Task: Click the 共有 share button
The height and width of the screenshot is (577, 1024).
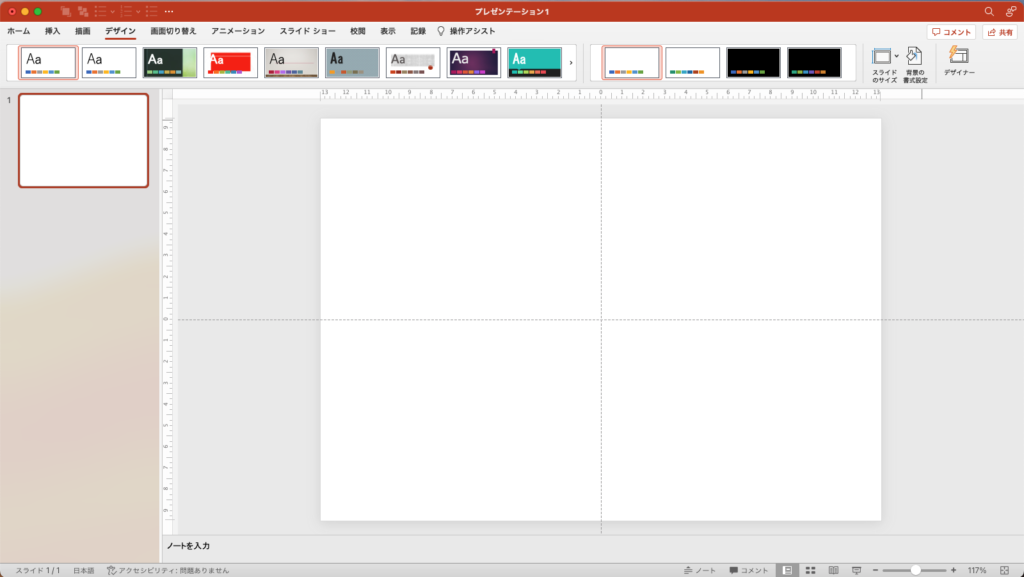Action: point(999,32)
